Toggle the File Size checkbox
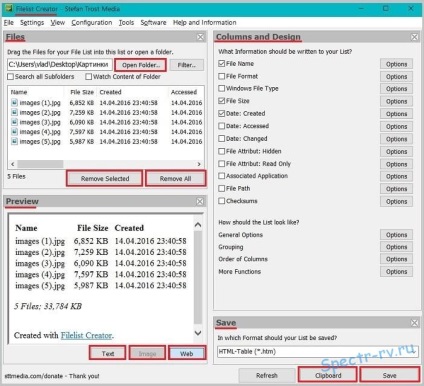Viewport: 424px width, 386px height. [222, 101]
